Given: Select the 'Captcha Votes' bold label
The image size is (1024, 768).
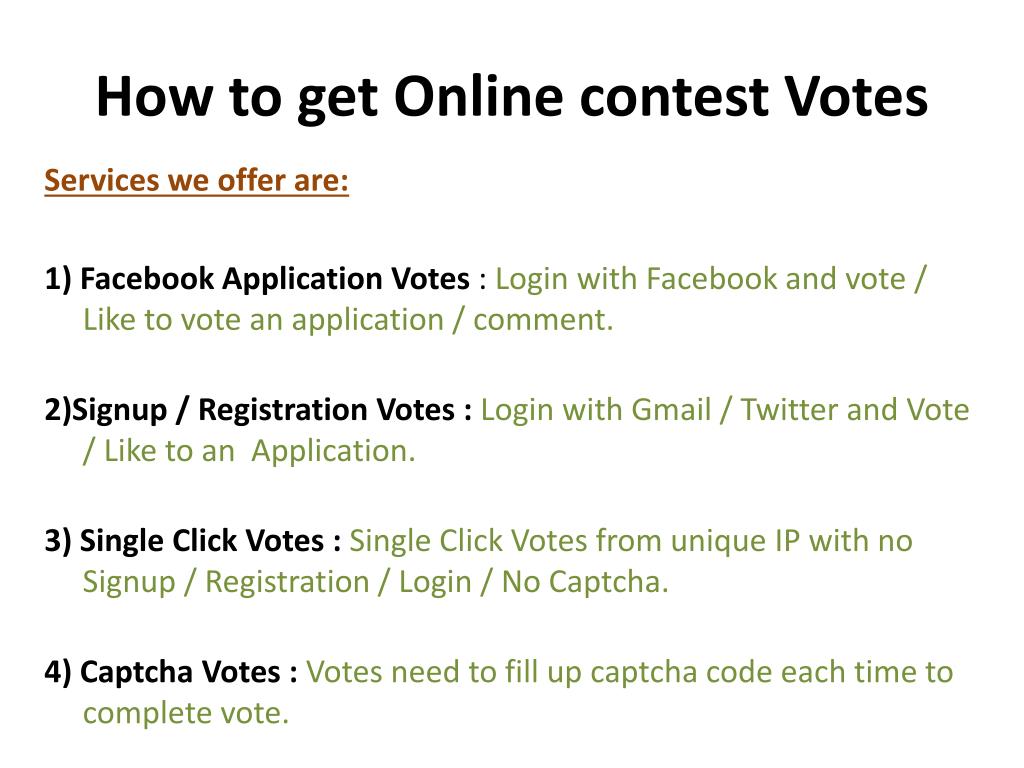Looking at the screenshot, I should (x=180, y=673).
